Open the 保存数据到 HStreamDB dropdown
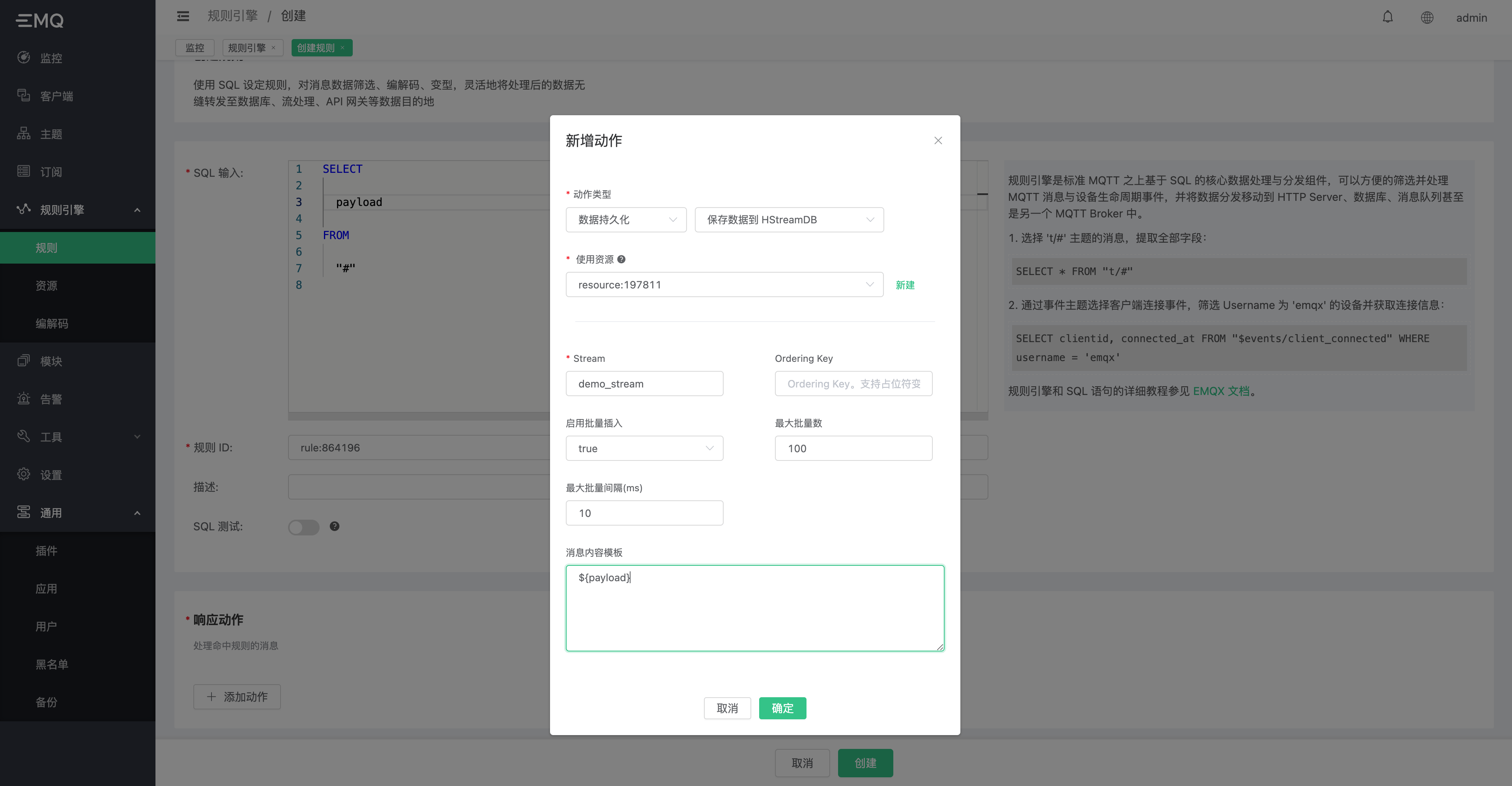The image size is (1512, 786). pos(789,219)
